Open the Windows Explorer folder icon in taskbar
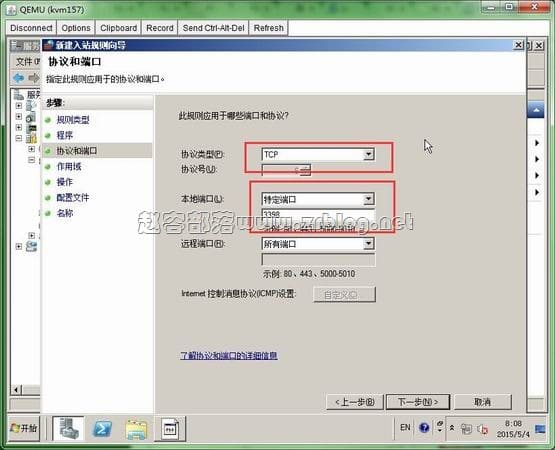 click(x=136, y=429)
